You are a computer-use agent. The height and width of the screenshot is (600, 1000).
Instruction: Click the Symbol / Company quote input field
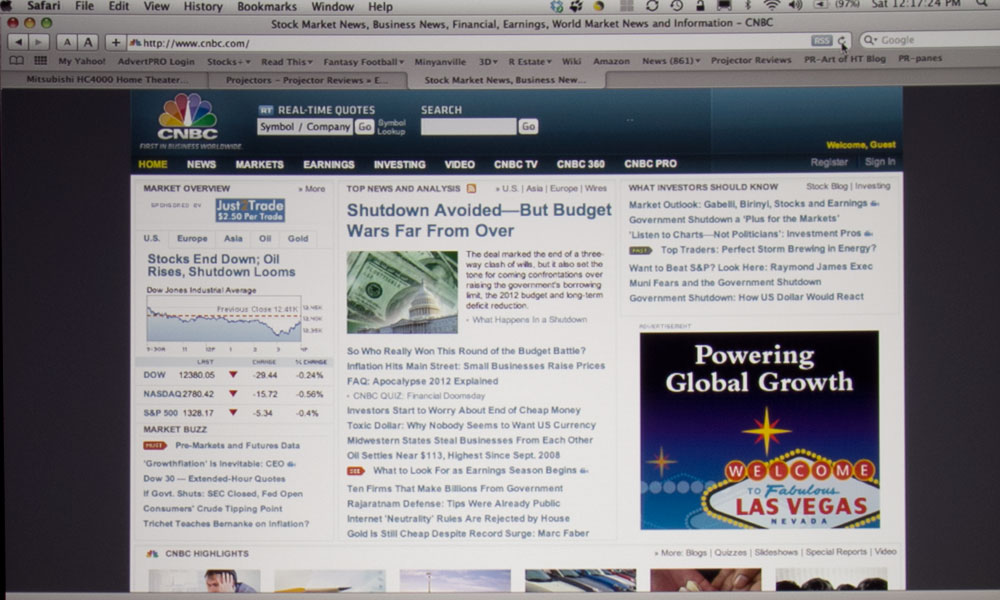pos(305,127)
